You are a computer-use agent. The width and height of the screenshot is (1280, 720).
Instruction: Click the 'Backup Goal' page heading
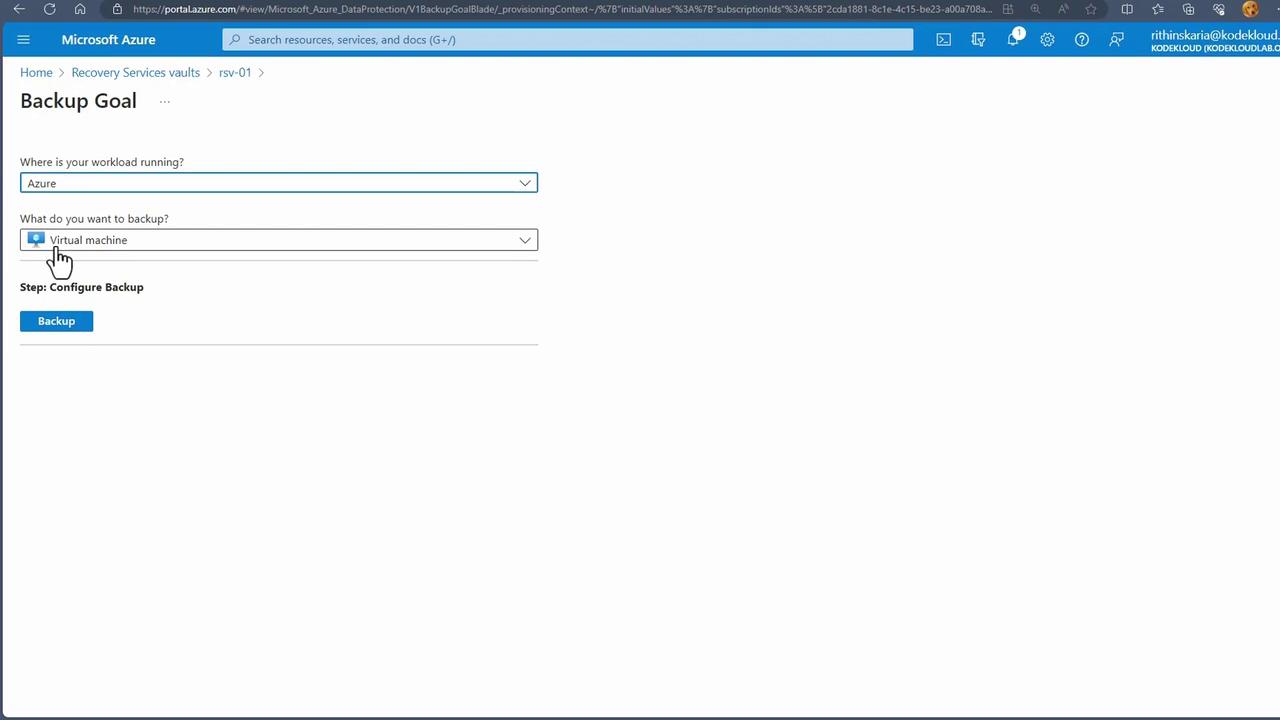[x=78, y=101]
